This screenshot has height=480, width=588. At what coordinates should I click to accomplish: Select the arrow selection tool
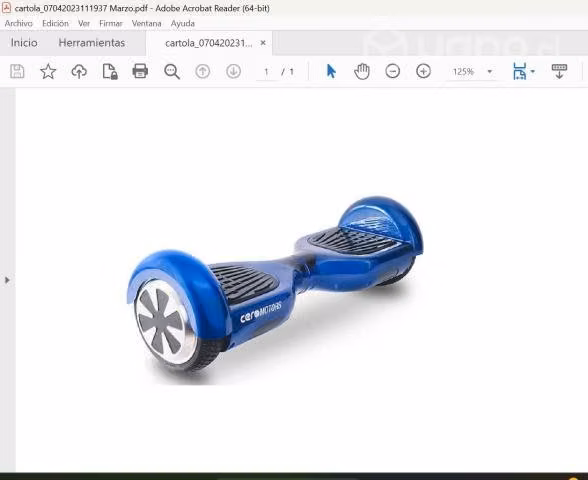pyautogui.click(x=331, y=71)
